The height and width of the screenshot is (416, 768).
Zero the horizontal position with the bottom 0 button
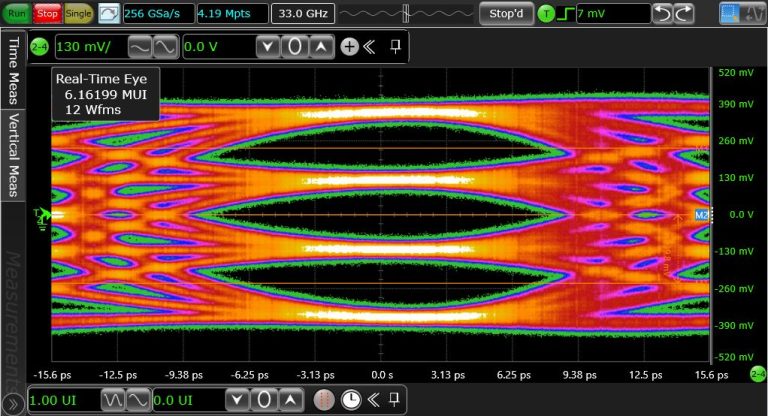pyautogui.click(x=264, y=400)
